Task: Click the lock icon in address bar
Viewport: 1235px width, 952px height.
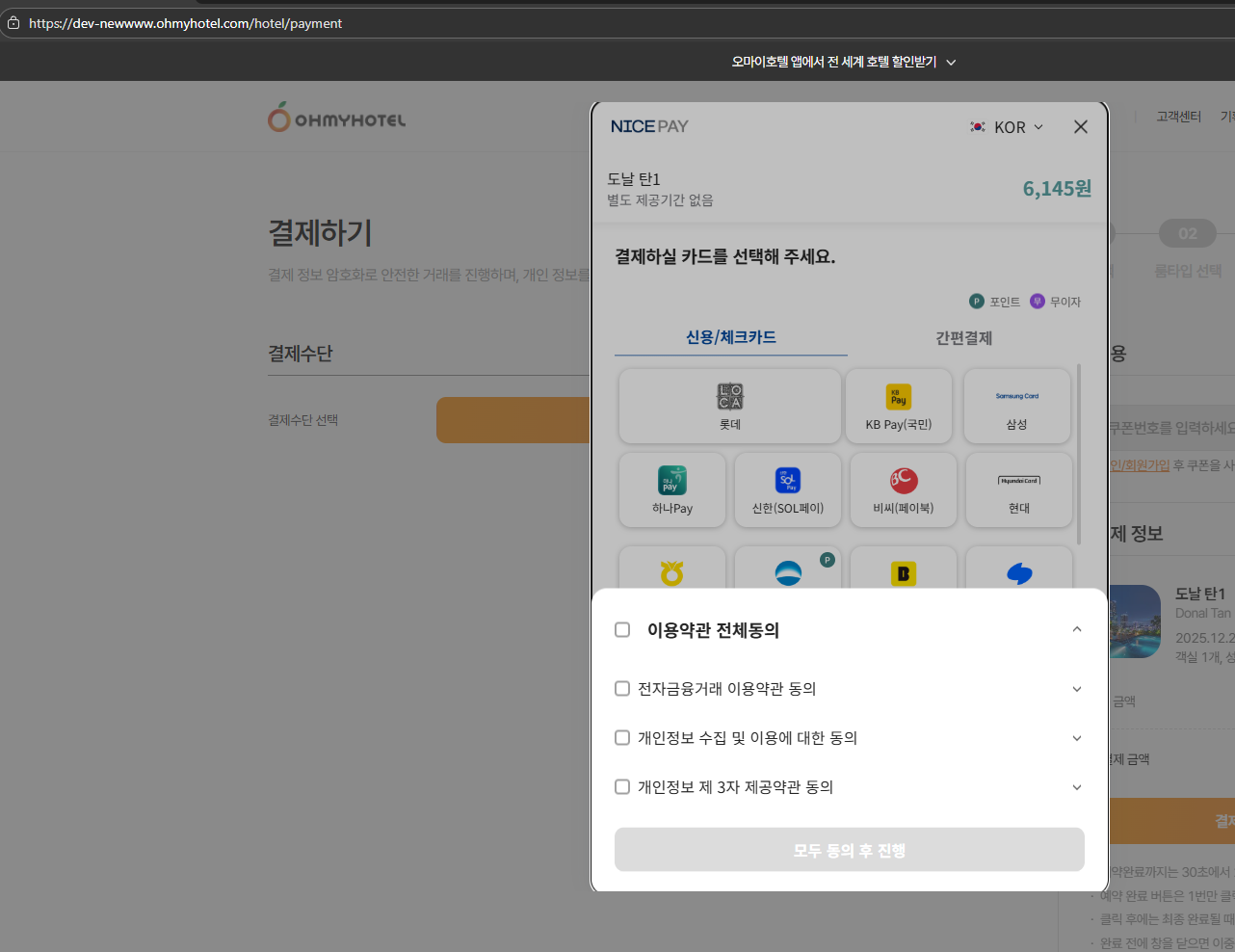Action: pyautogui.click(x=13, y=23)
